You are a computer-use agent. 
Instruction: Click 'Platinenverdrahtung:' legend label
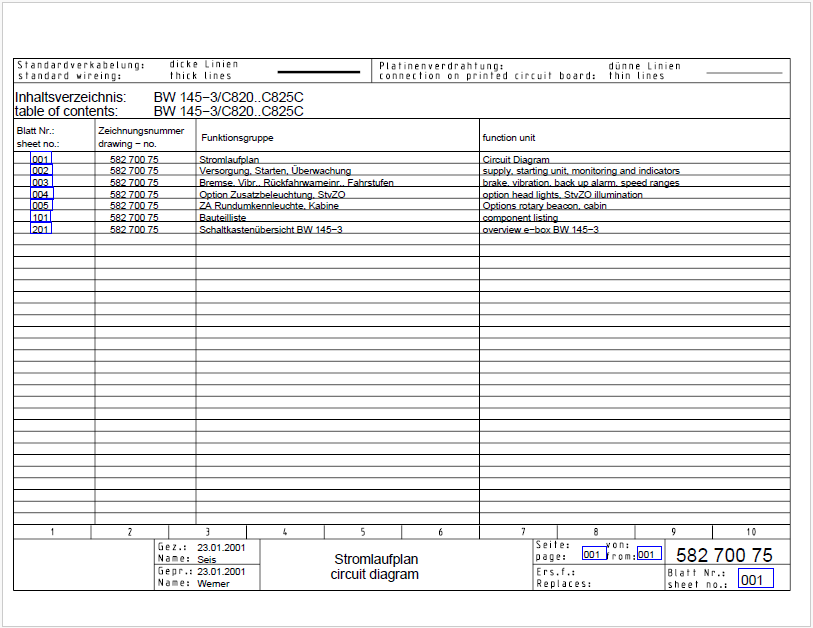click(x=441, y=66)
